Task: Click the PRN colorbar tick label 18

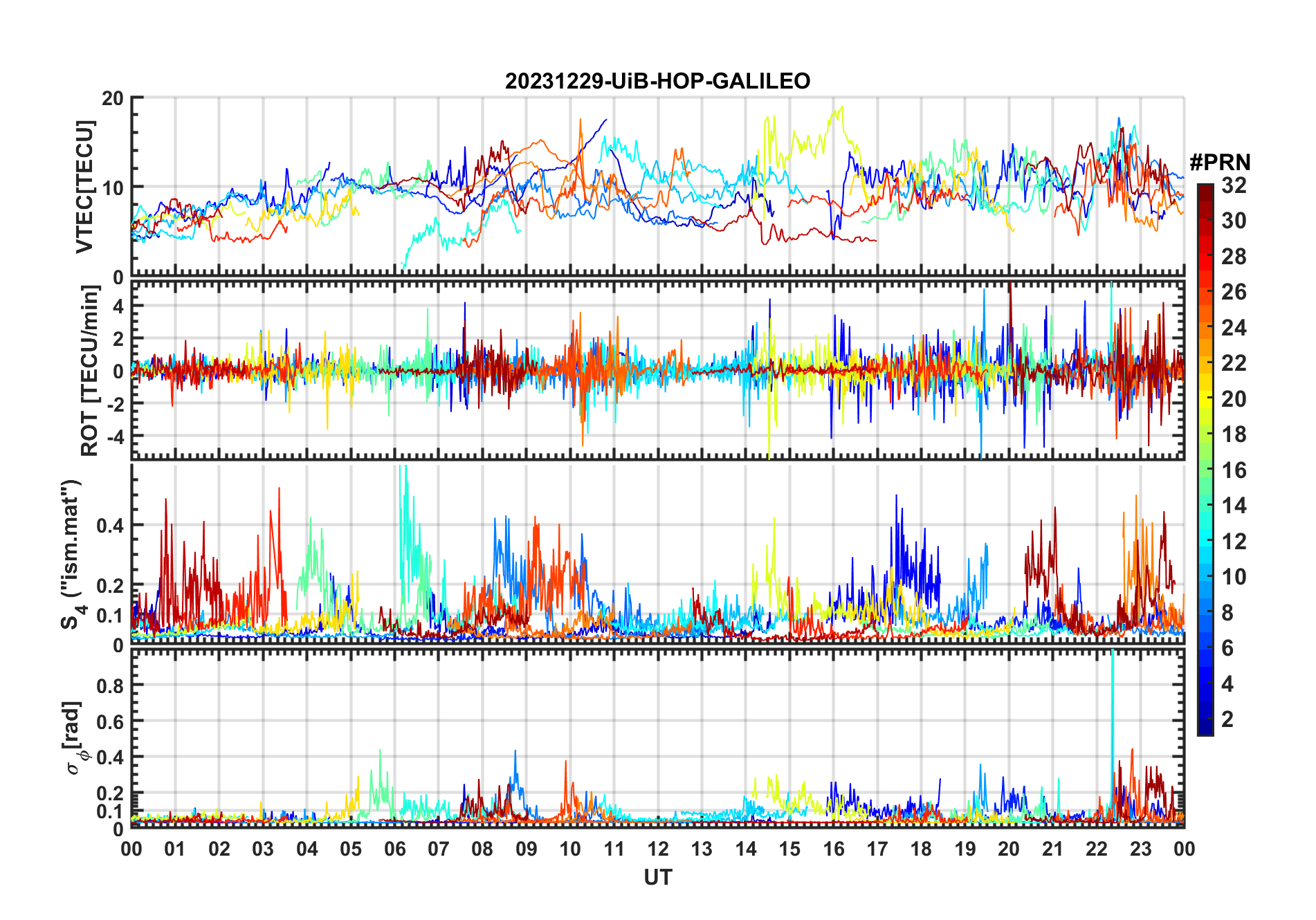Action: pos(1234,434)
